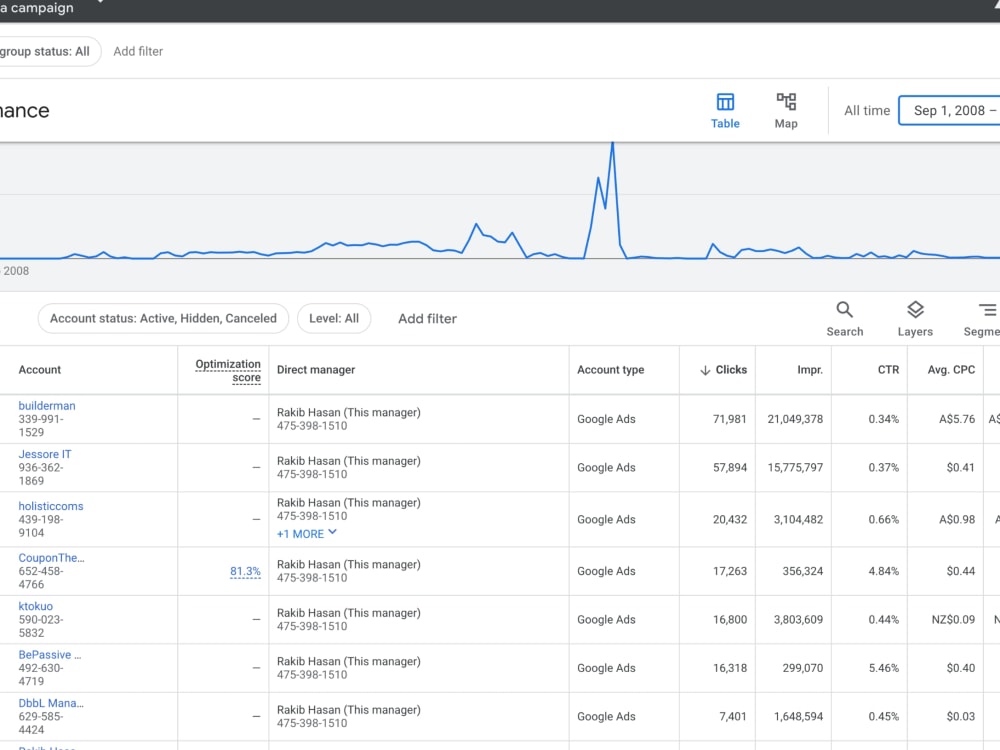Sort by Optimization score column header
This screenshot has width=1000, height=750.
(228, 371)
